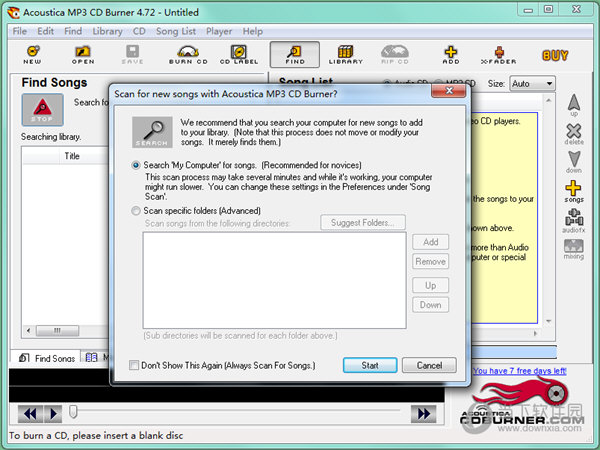Click the New toolbar icon

33,55
